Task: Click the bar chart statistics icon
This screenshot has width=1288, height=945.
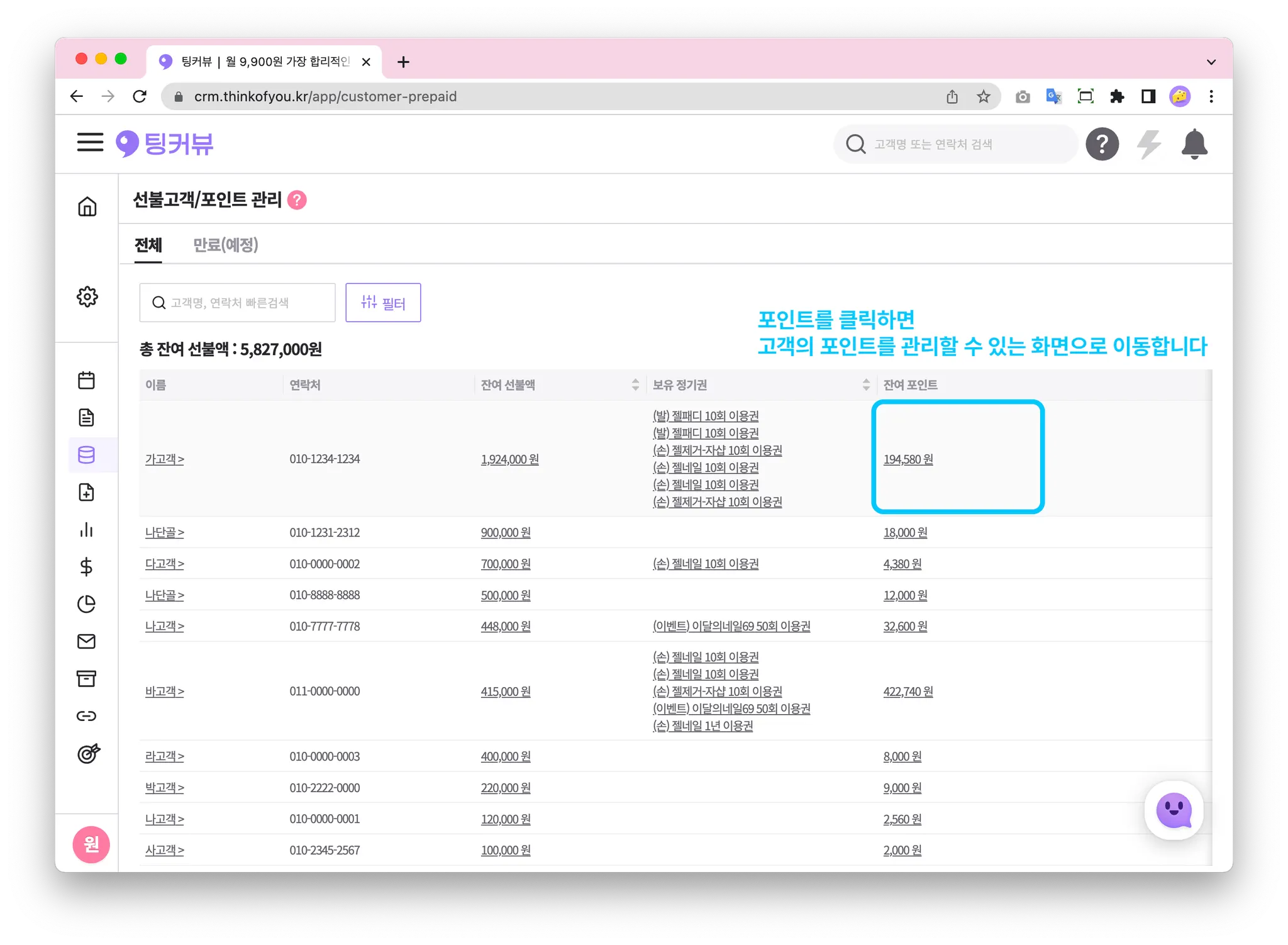Action: (x=87, y=530)
